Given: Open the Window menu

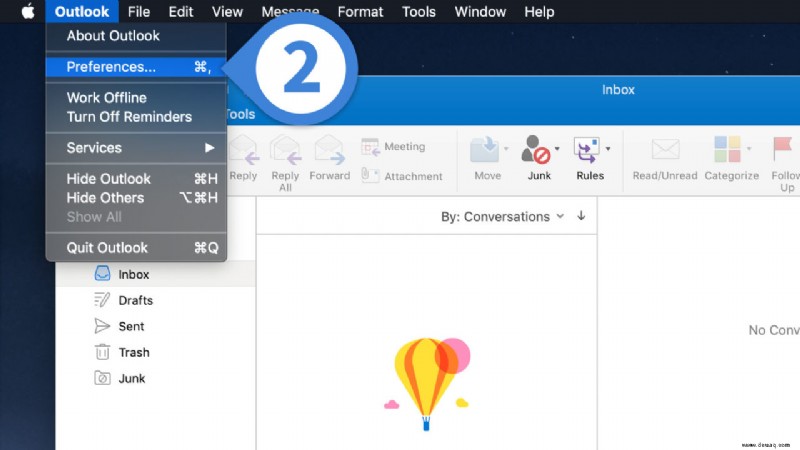Looking at the screenshot, I should [x=480, y=11].
